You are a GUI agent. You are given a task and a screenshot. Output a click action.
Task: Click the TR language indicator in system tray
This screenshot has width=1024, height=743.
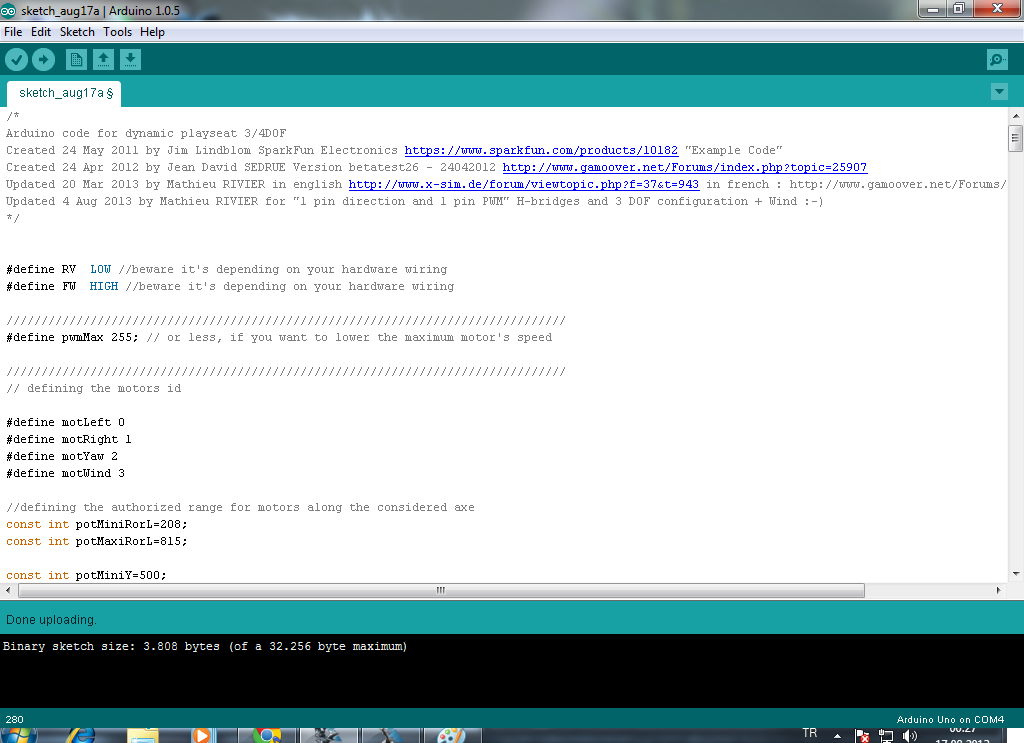810,734
